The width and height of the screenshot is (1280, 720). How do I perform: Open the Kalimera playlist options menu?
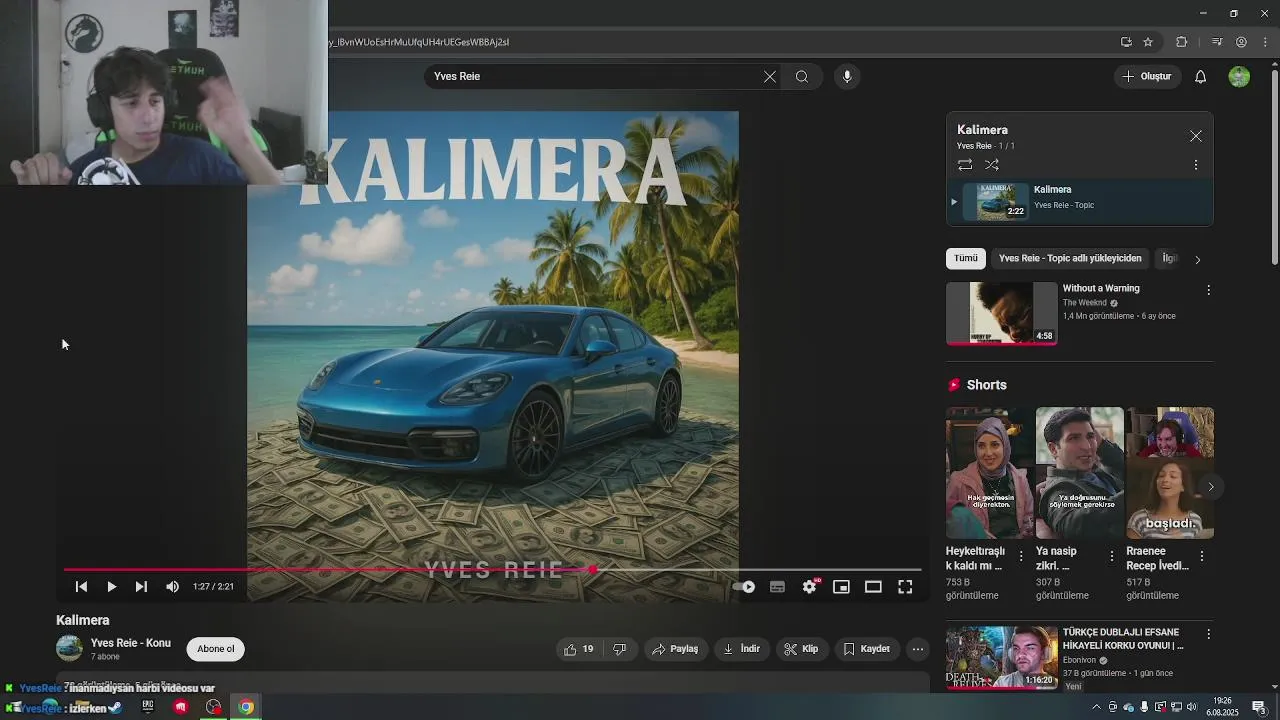point(1196,165)
